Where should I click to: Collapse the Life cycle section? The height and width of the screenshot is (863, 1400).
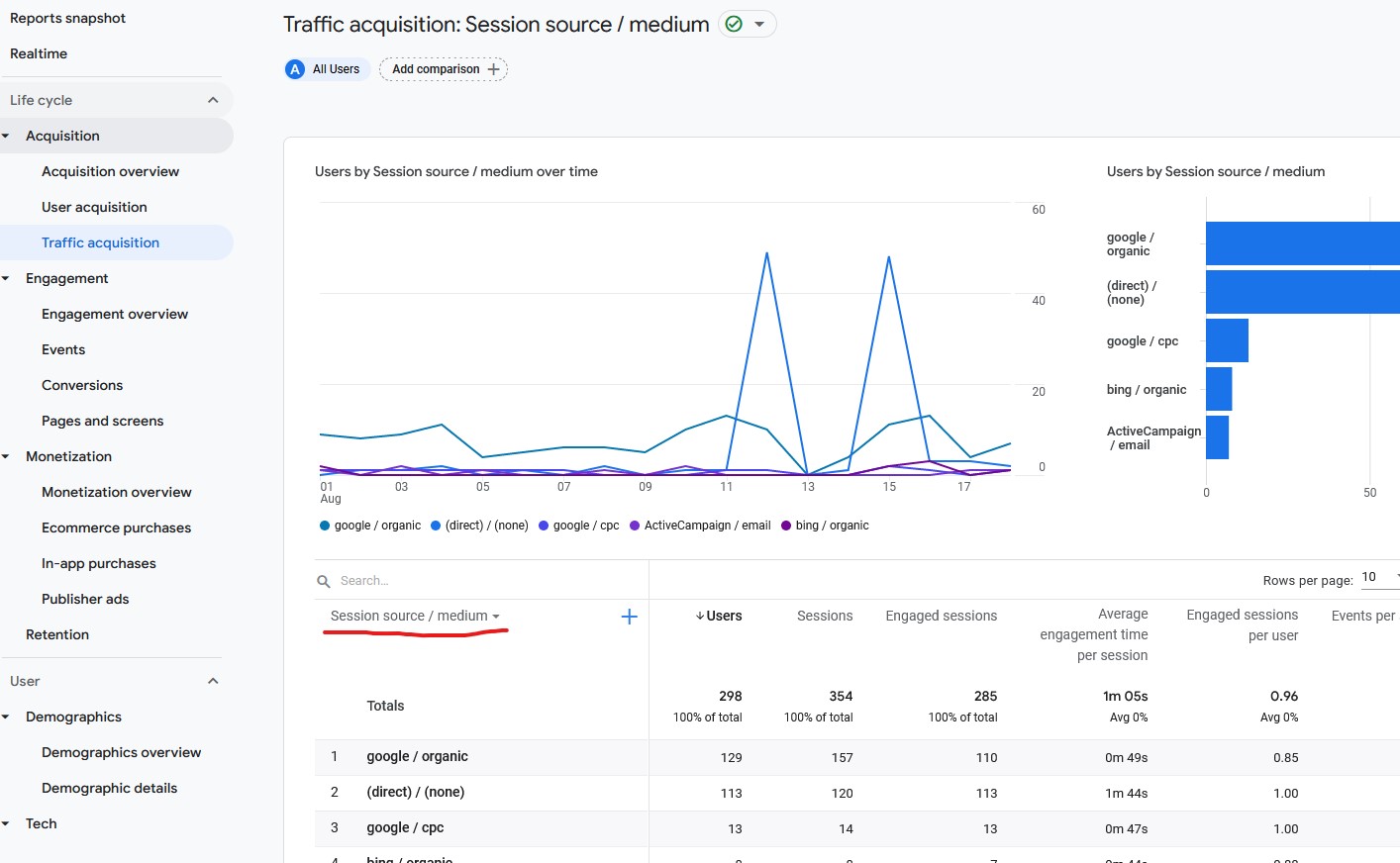(x=213, y=100)
